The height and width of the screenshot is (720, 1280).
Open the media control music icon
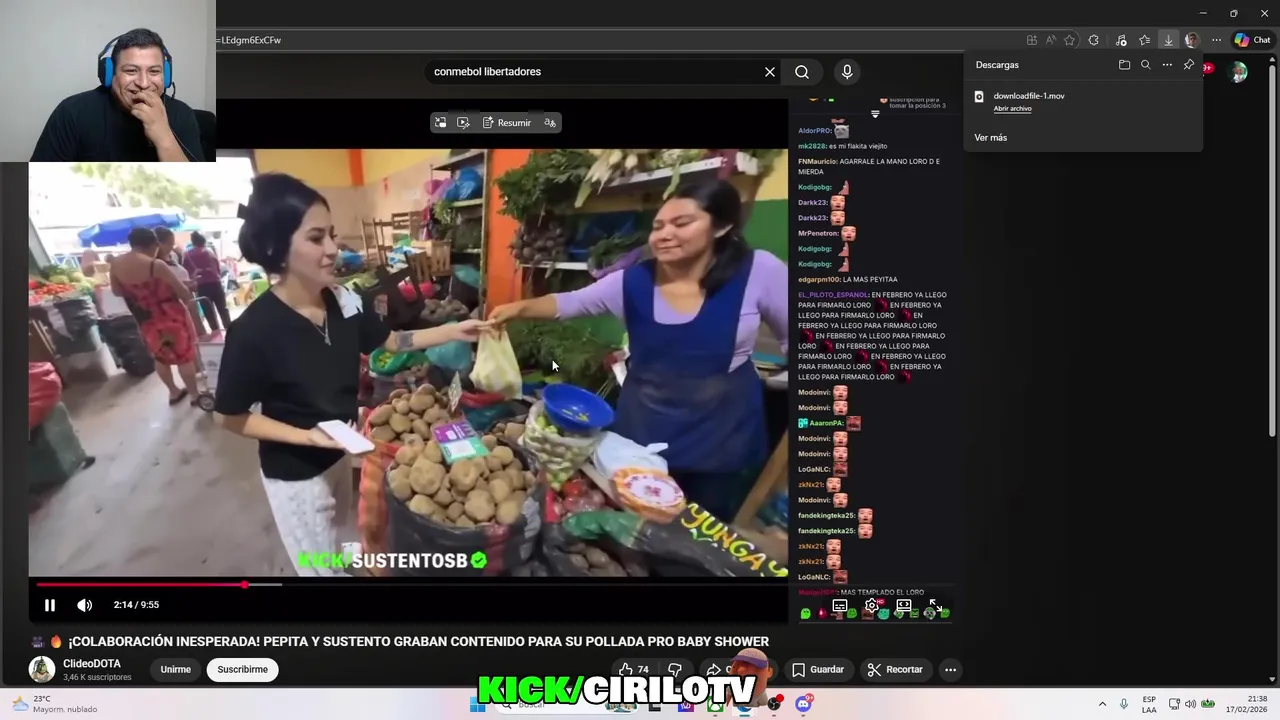pos(1121,40)
